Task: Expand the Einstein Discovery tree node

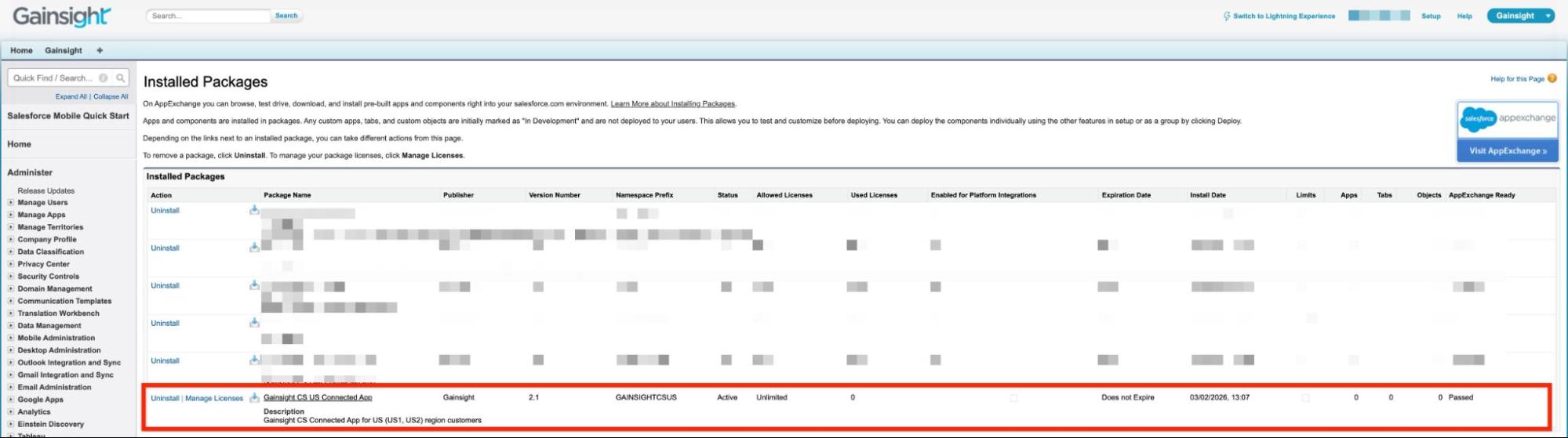Action: (11, 424)
